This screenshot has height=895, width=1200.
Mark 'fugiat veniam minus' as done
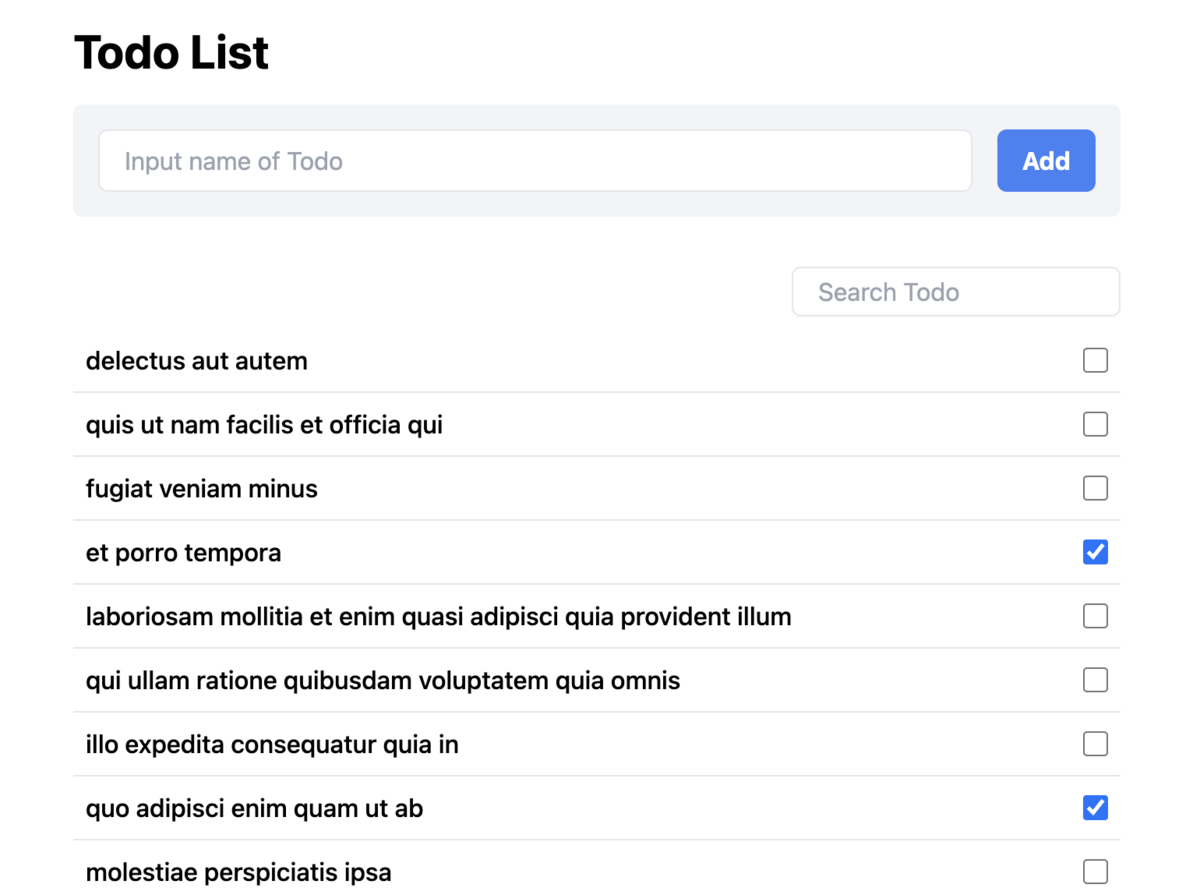1095,488
